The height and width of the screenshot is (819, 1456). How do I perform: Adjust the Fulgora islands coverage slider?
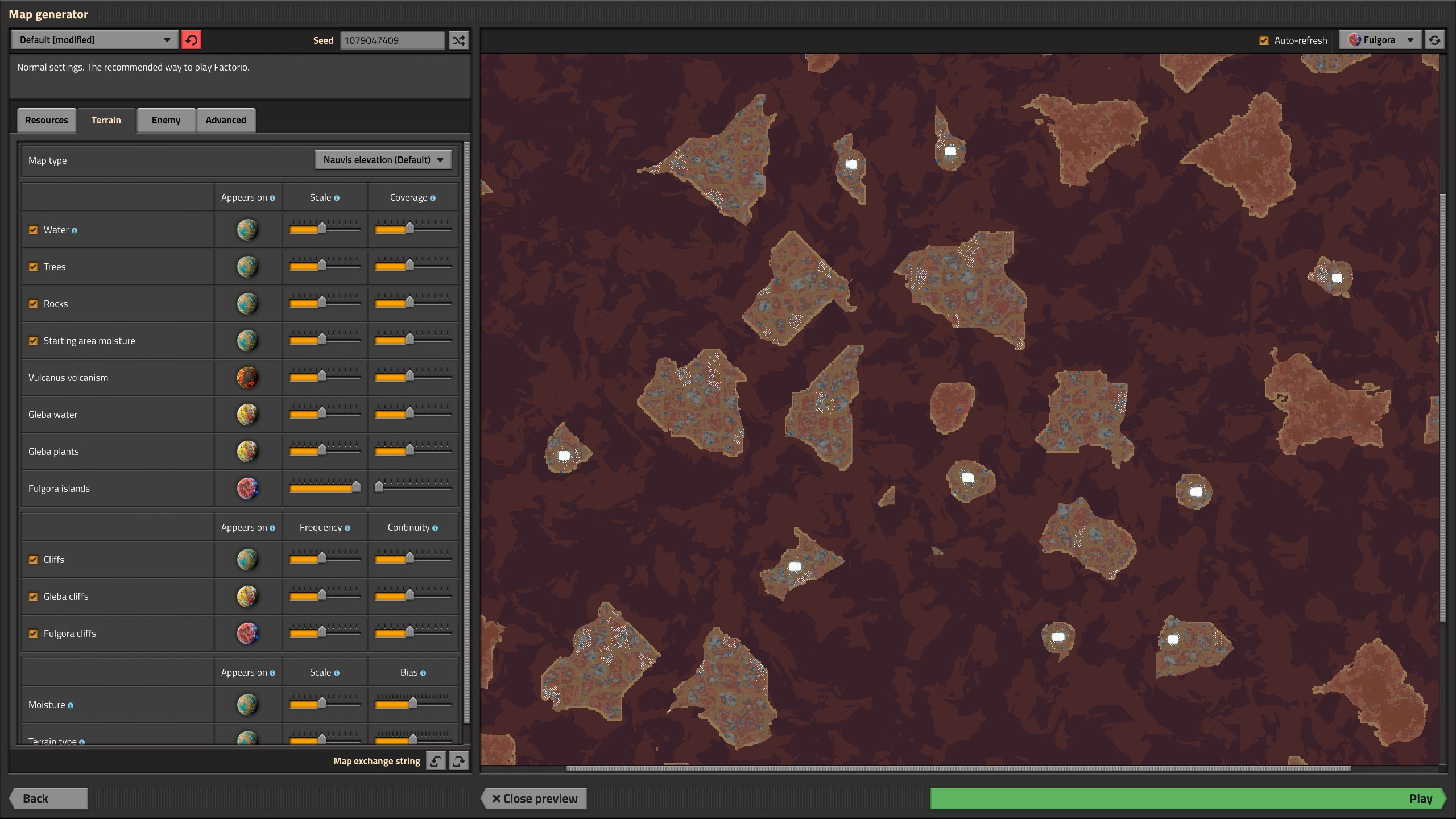[413, 486]
